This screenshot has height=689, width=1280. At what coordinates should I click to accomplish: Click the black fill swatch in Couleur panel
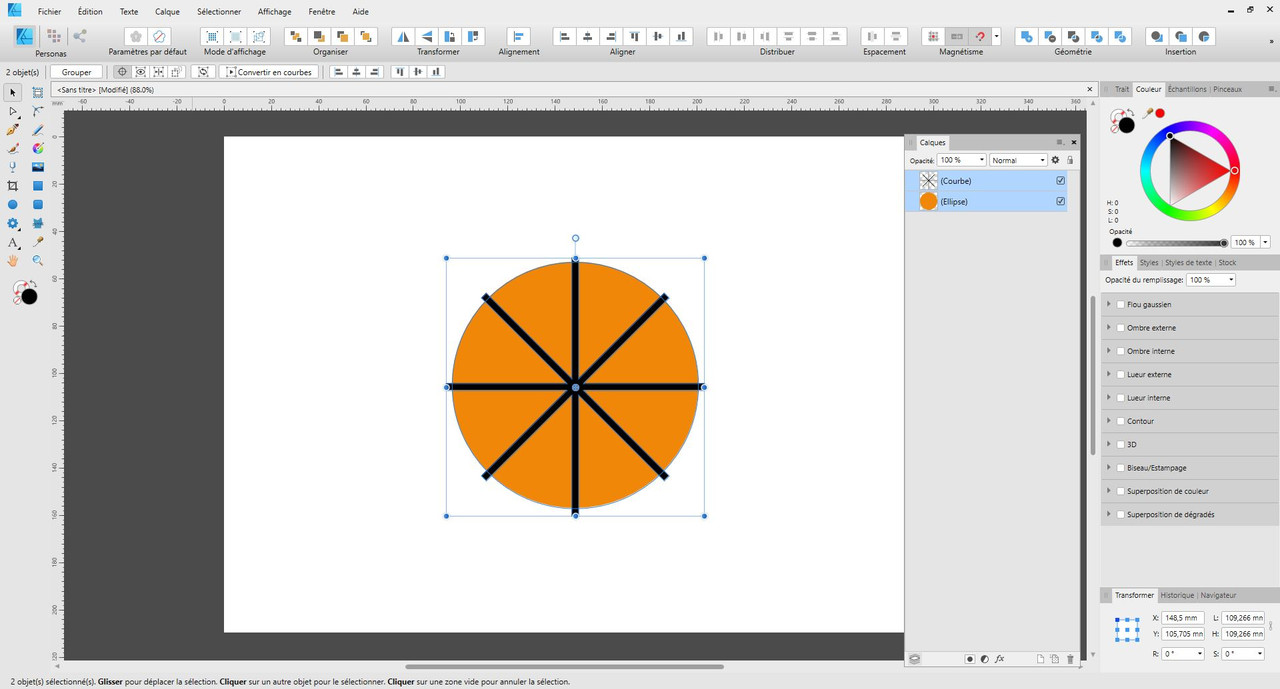tap(1127, 125)
